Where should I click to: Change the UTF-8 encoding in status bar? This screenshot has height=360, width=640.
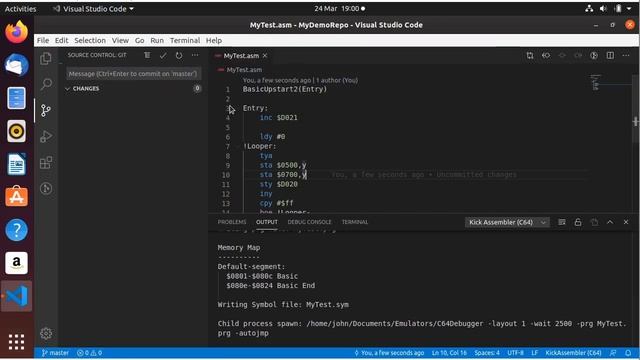click(516, 353)
